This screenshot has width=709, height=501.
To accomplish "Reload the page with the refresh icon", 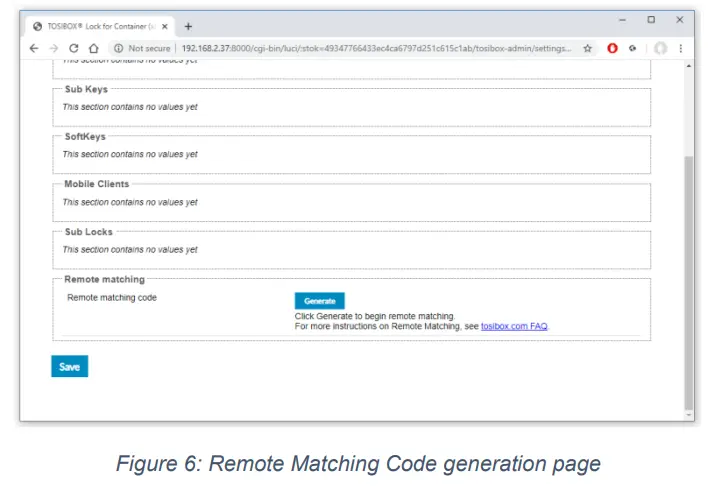I will [x=74, y=48].
